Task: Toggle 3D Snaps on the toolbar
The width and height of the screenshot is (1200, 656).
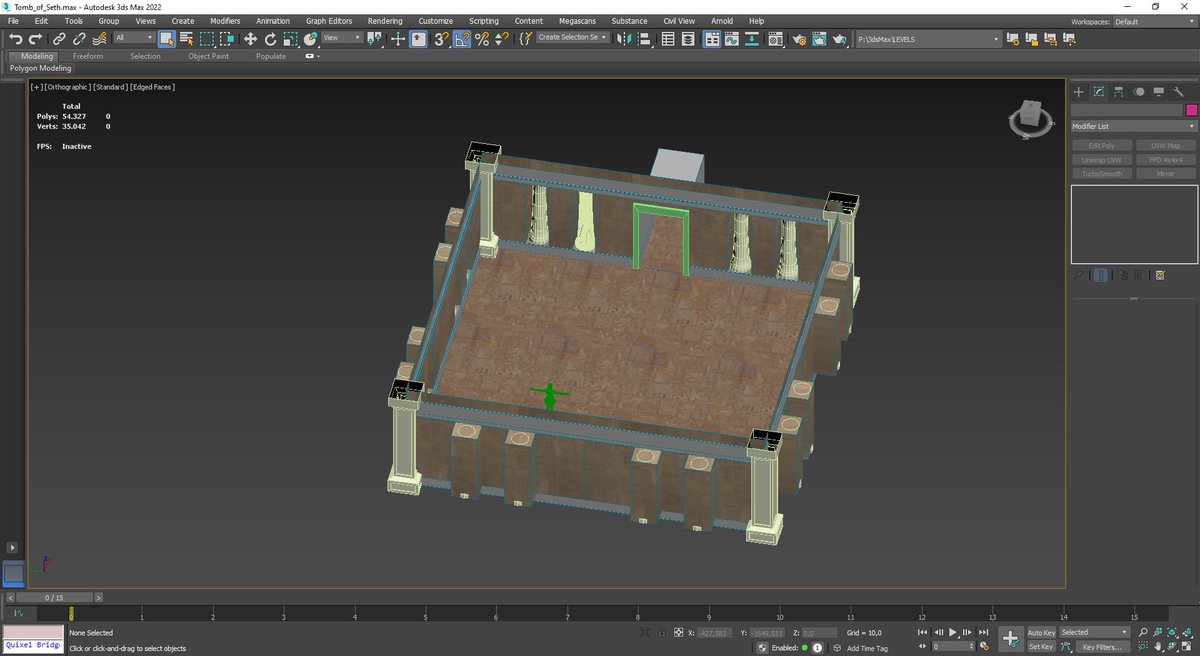Action: [440, 38]
